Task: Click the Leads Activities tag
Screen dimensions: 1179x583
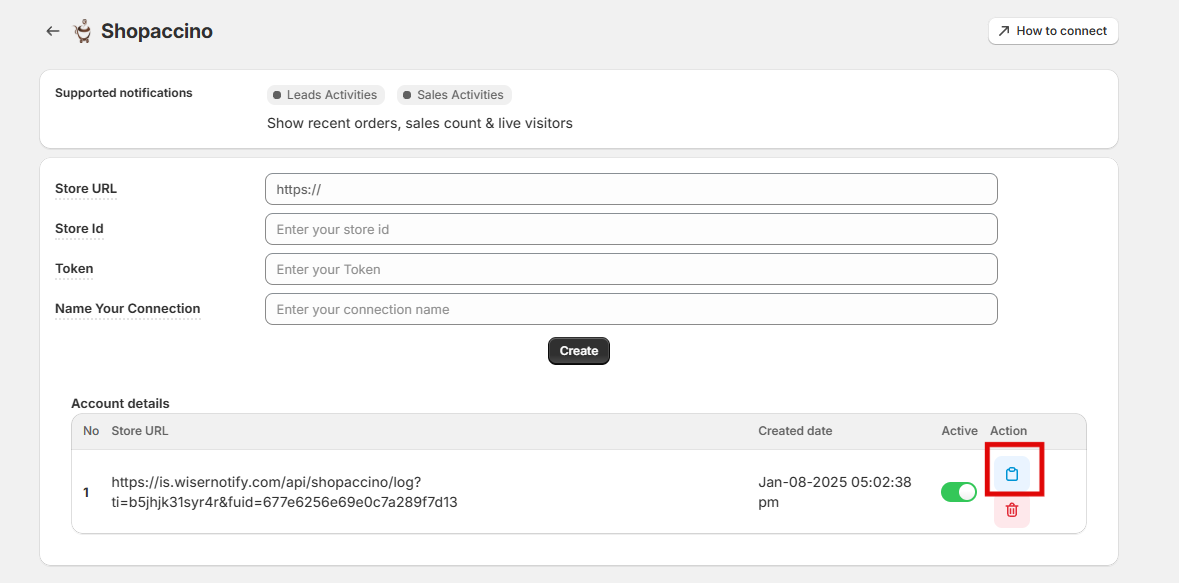Action: (x=326, y=95)
